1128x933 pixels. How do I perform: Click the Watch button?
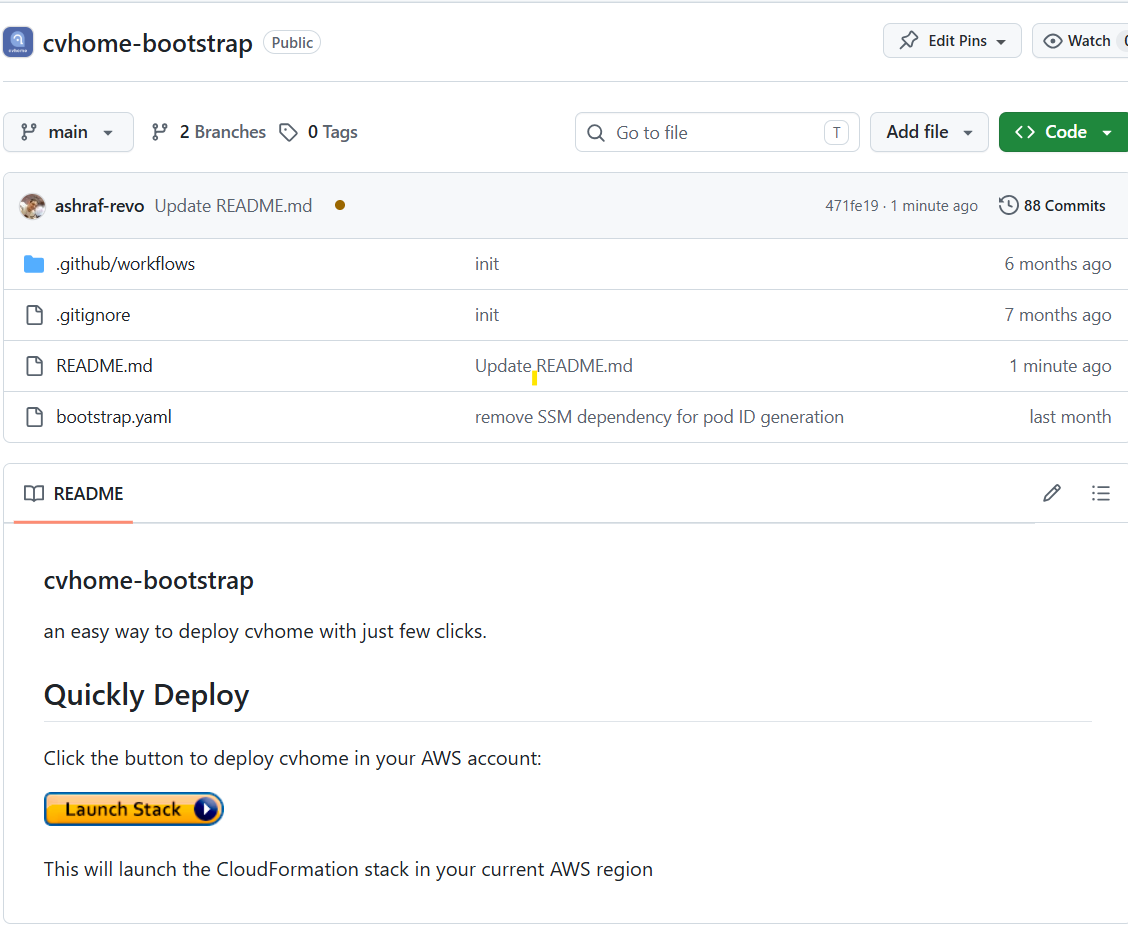[x=1079, y=41]
